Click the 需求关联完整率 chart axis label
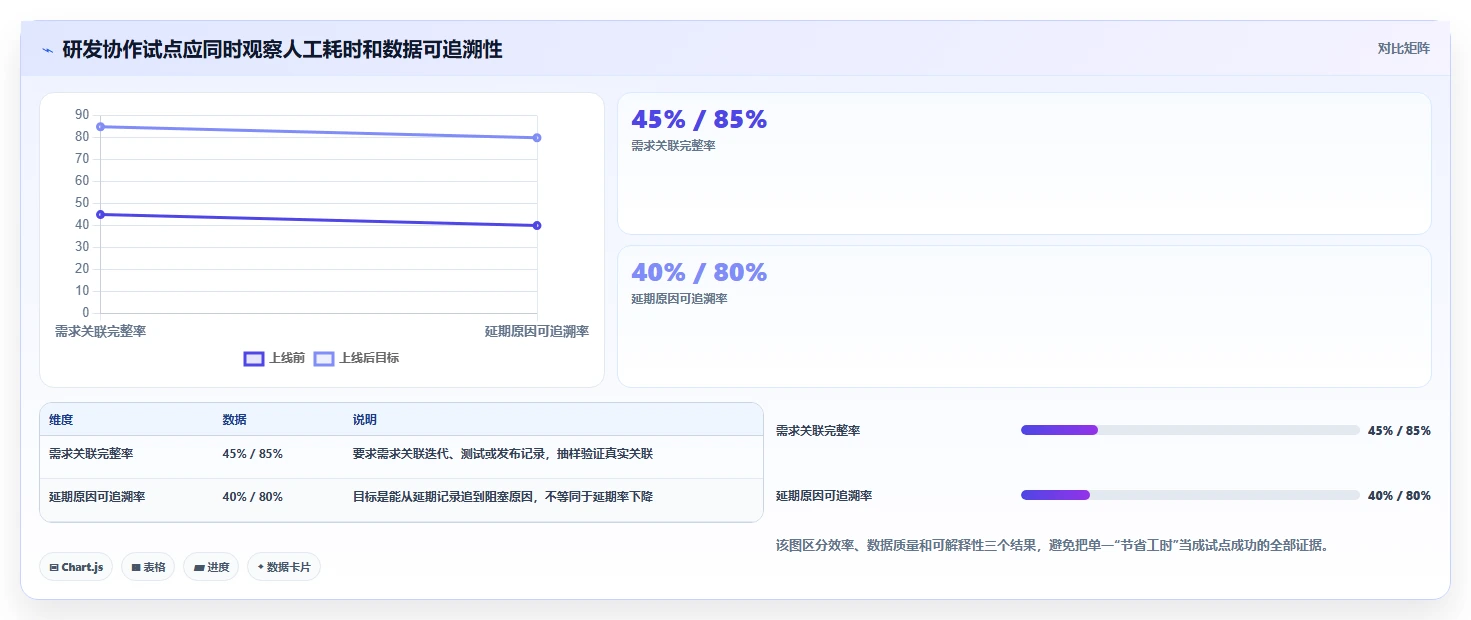 point(100,331)
